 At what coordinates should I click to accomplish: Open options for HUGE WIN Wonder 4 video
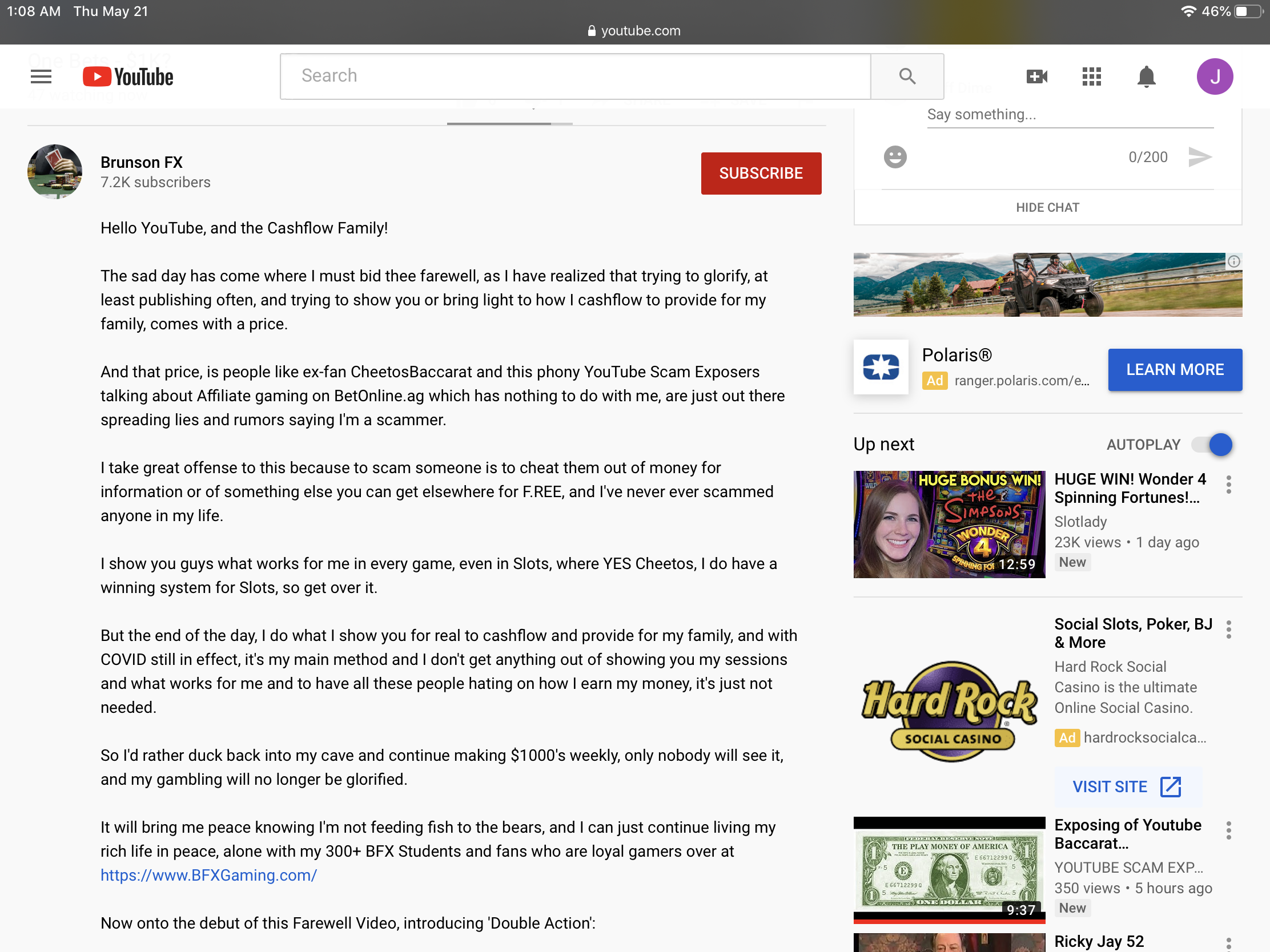[x=1229, y=485]
